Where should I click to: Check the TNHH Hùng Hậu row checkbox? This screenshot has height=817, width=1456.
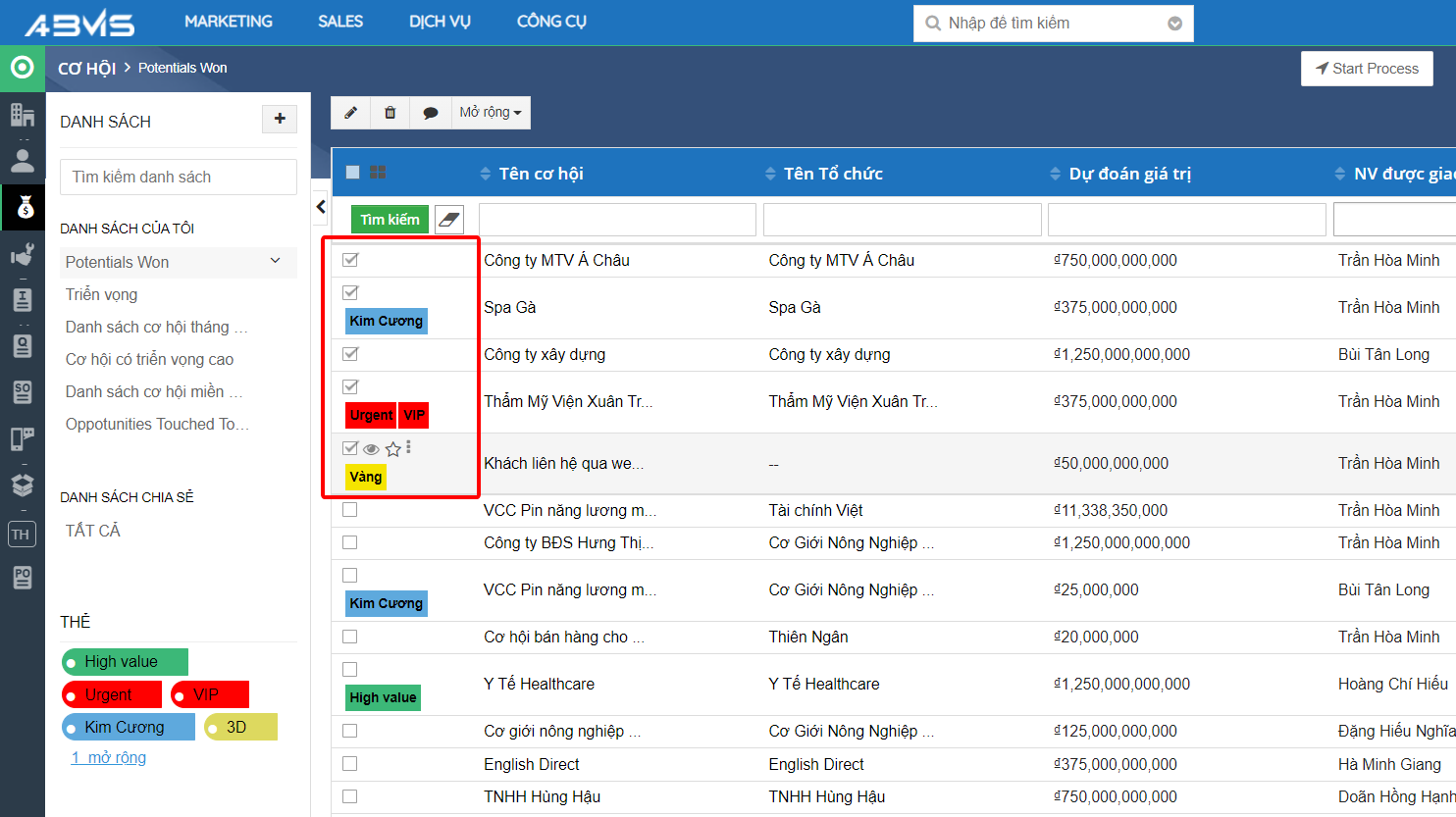[350, 796]
